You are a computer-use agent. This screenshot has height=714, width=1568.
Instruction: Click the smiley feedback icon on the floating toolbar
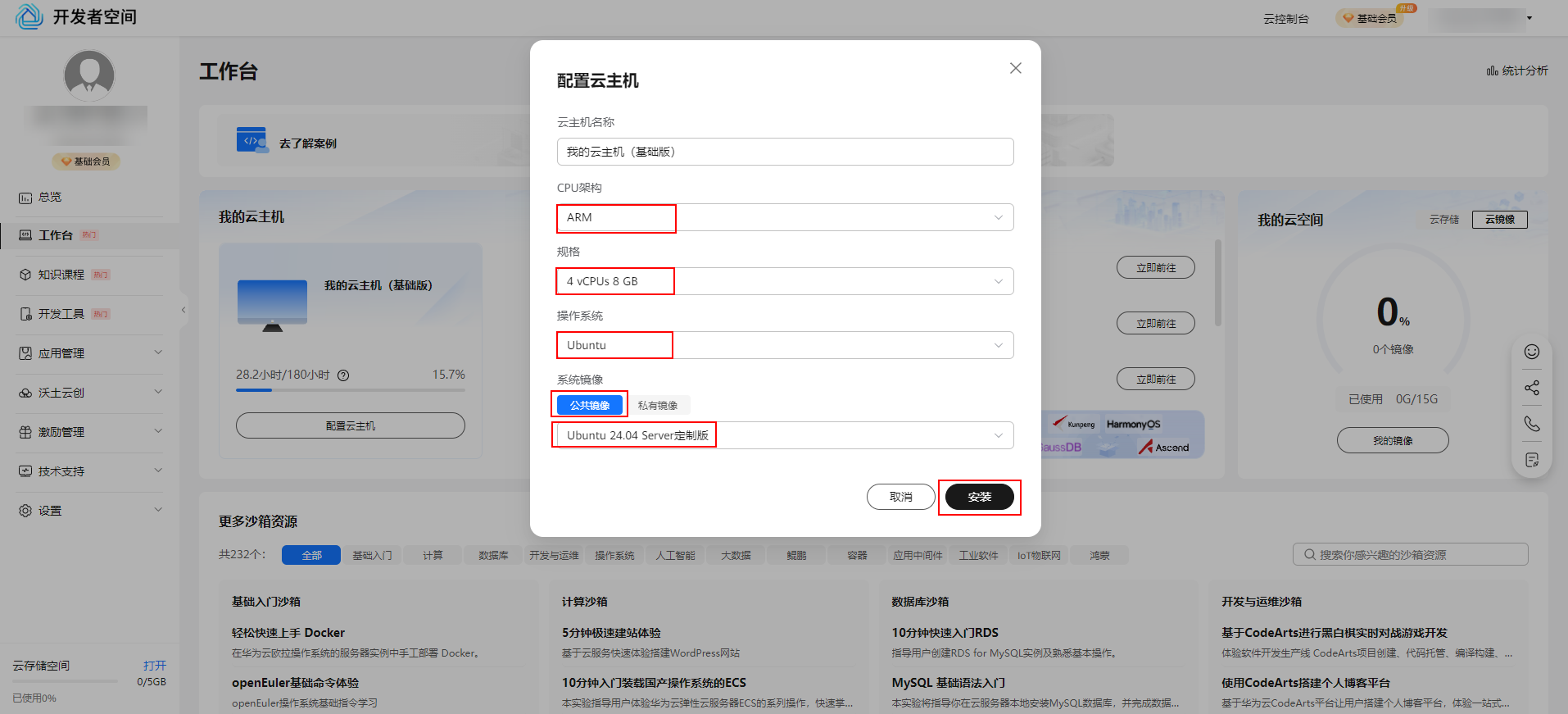1532,352
